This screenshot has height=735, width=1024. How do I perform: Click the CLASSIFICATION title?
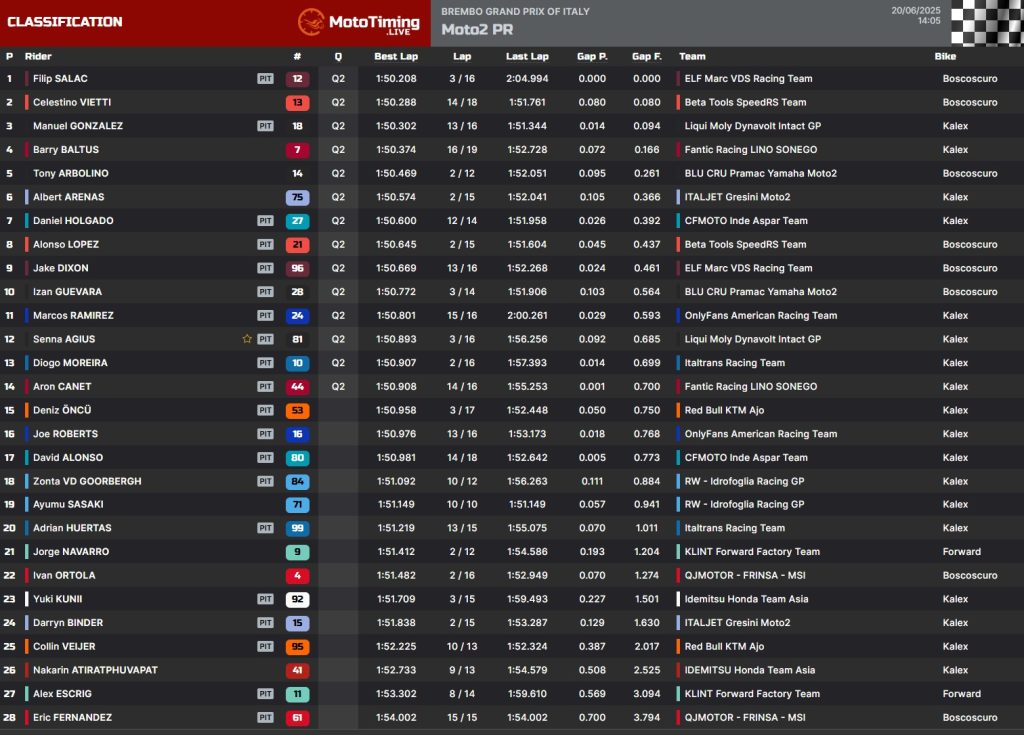click(x=65, y=22)
